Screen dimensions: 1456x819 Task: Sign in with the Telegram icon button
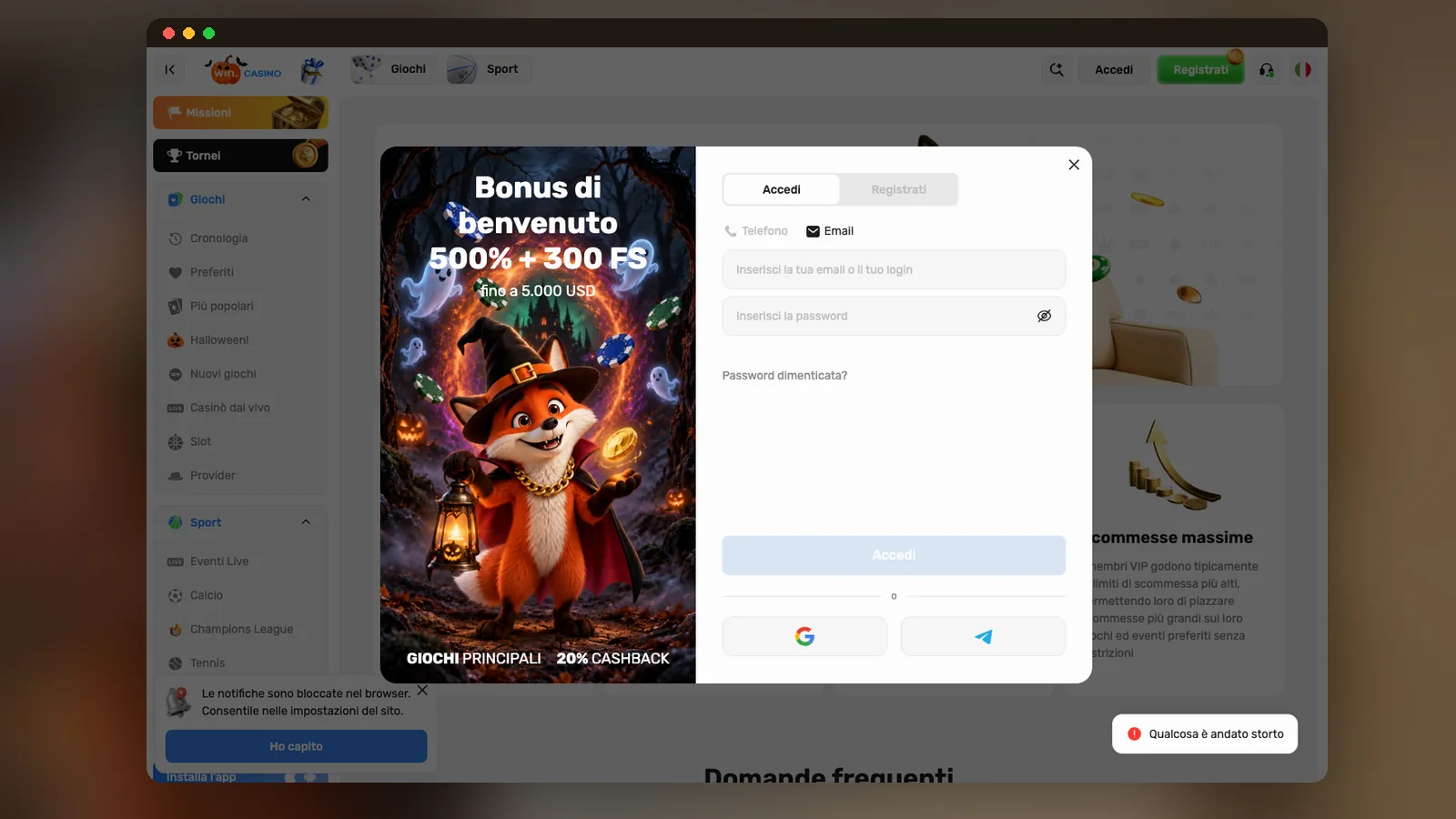pyautogui.click(x=983, y=636)
